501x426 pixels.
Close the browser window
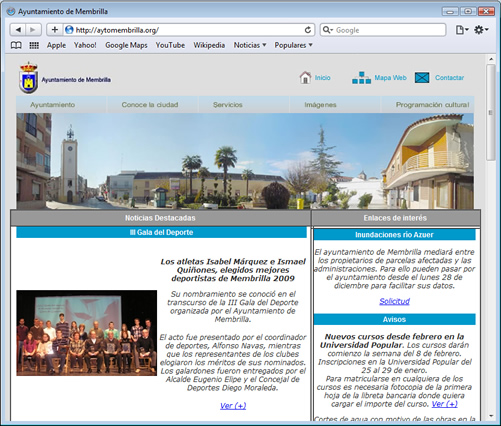coord(486,11)
